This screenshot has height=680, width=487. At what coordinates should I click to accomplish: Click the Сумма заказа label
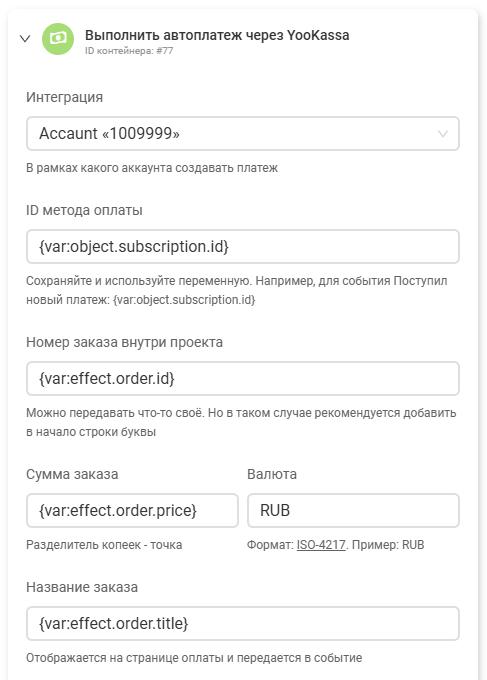pyautogui.click(x=72, y=474)
